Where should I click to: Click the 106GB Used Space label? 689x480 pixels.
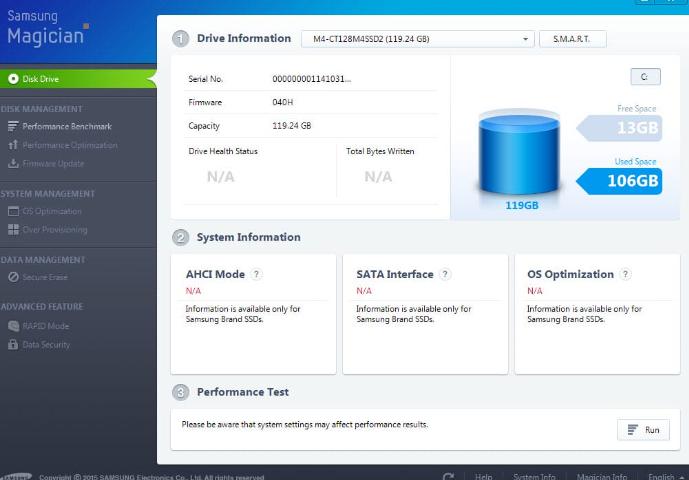[620, 181]
